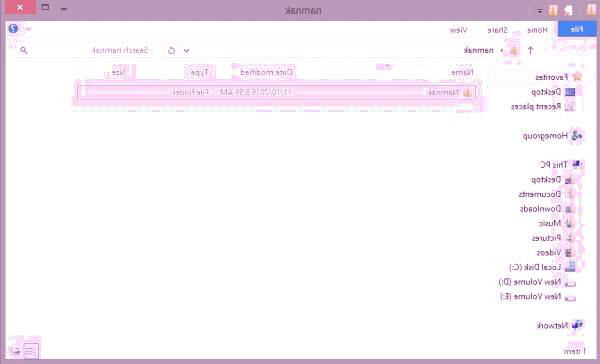Expand the address bar history dropdown
The image size is (600, 364).
pos(186,51)
